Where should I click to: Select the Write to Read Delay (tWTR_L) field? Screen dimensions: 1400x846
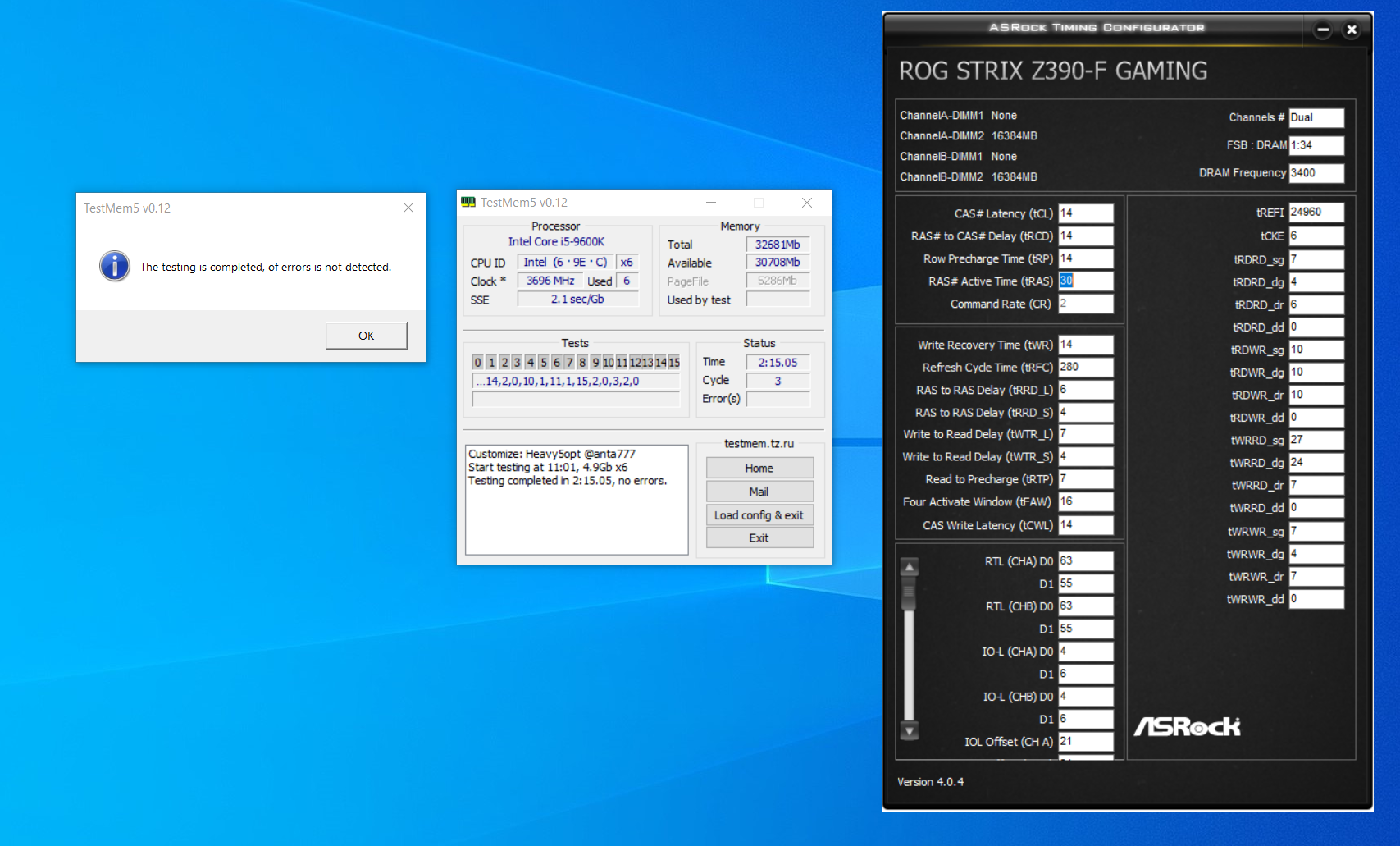coord(1086,434)
